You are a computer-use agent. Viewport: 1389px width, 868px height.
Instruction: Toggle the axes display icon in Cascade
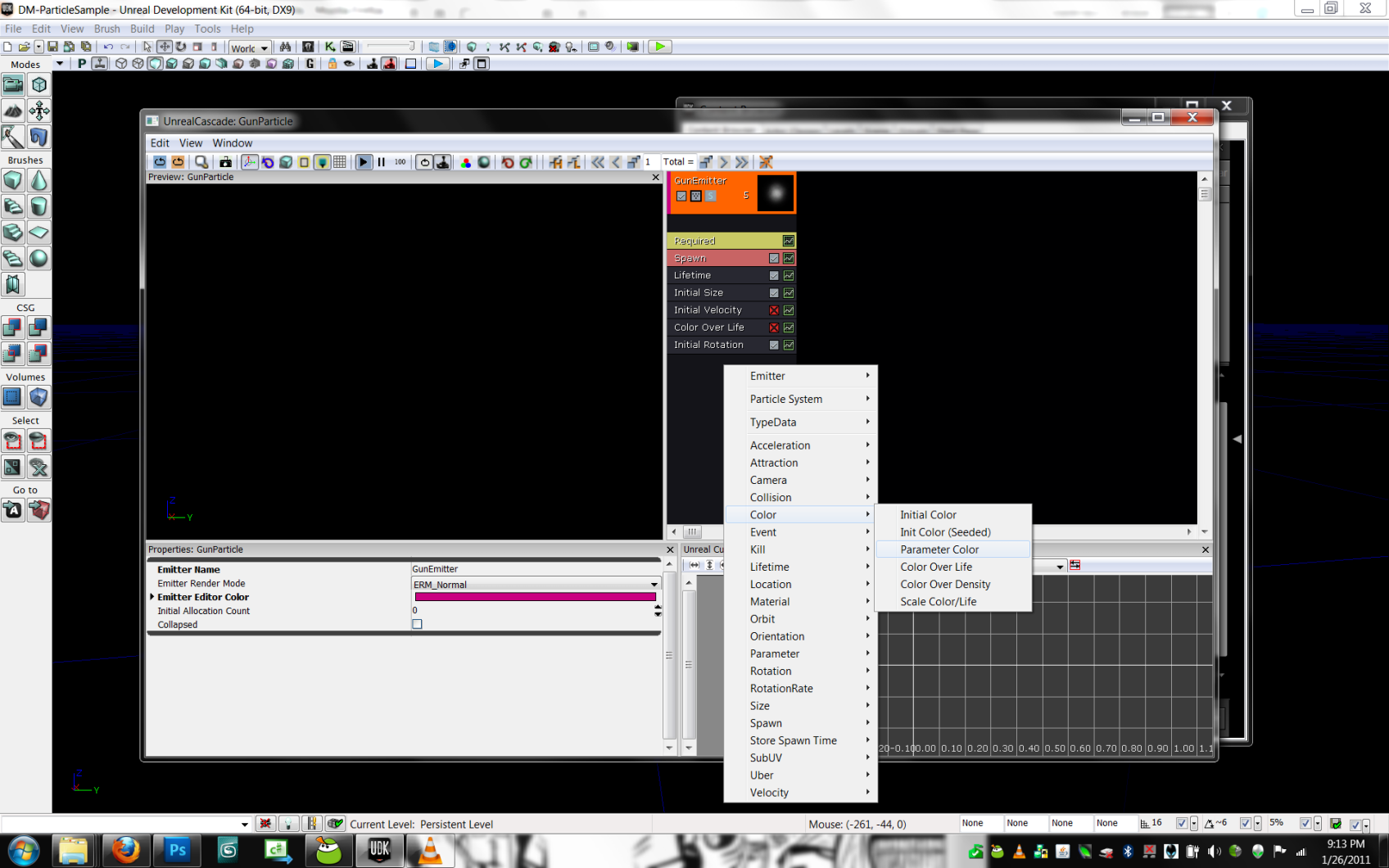click(x=250, y=162)
